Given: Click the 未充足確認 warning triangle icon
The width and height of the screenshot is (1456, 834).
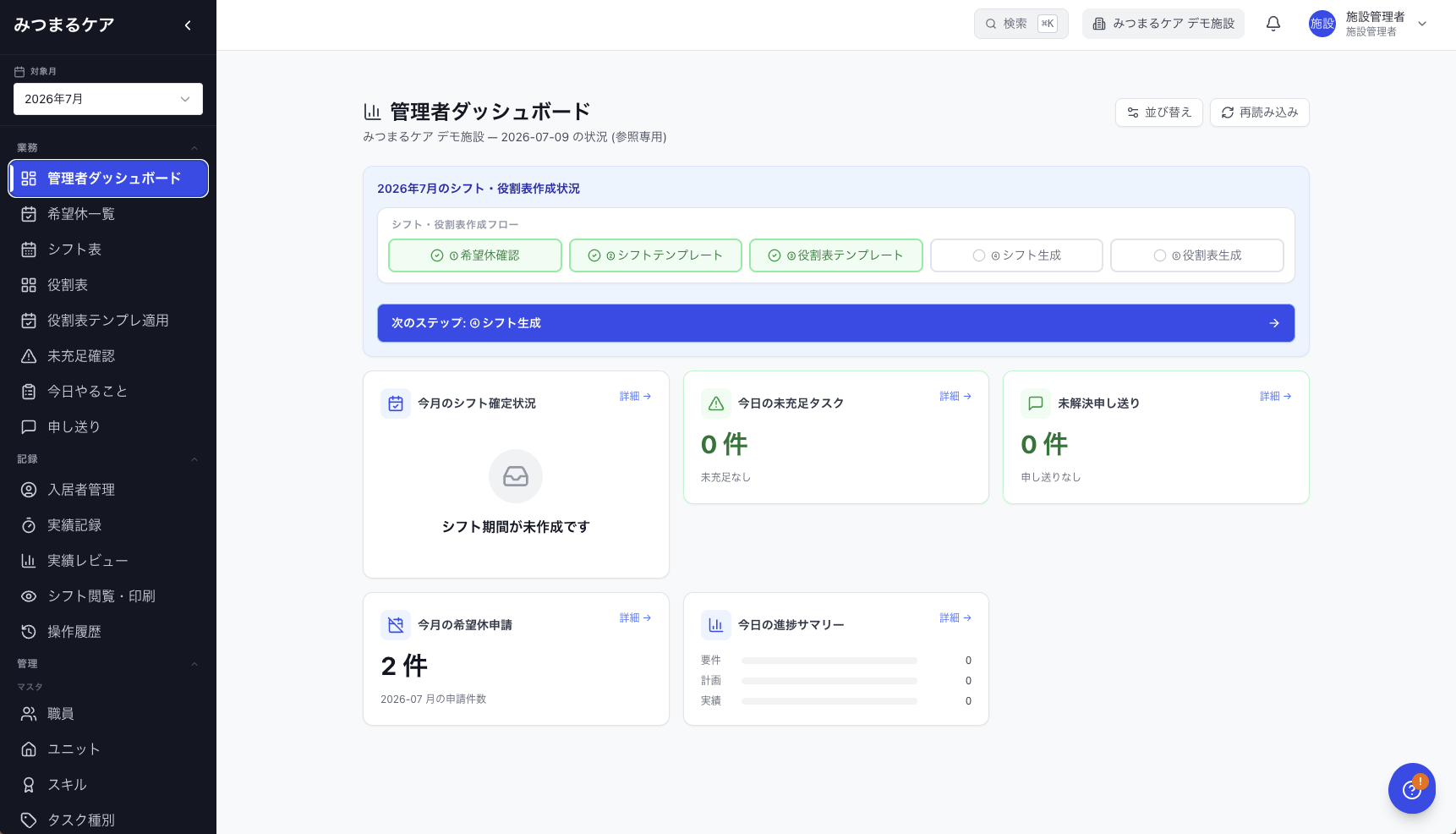Looking at the screenshot, I should [x=29, y=356].
